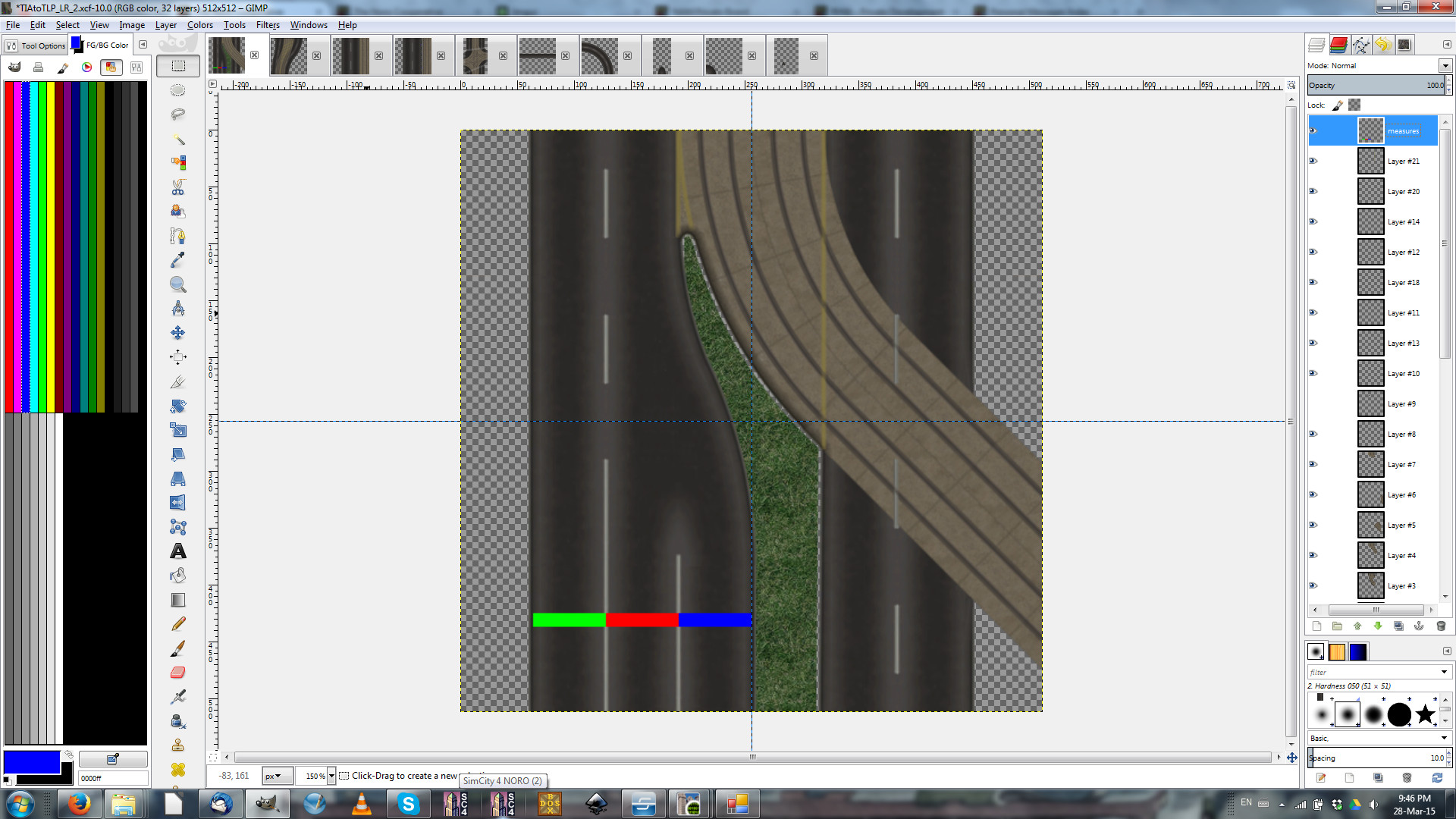Select the Bucket Fill tool

[x=178, y=576]
